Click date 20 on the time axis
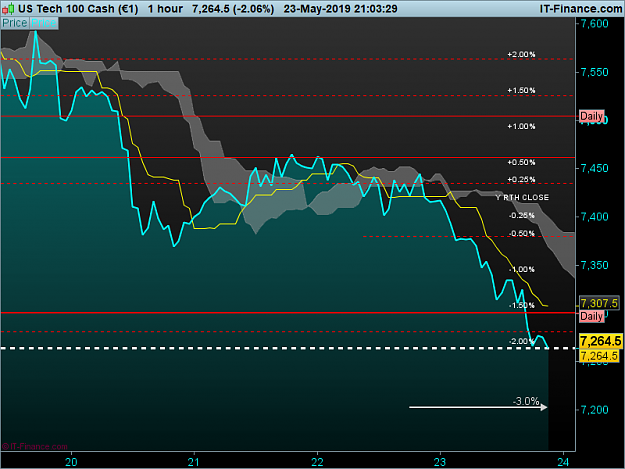The image size is (625, 469). tap(71, 462)
